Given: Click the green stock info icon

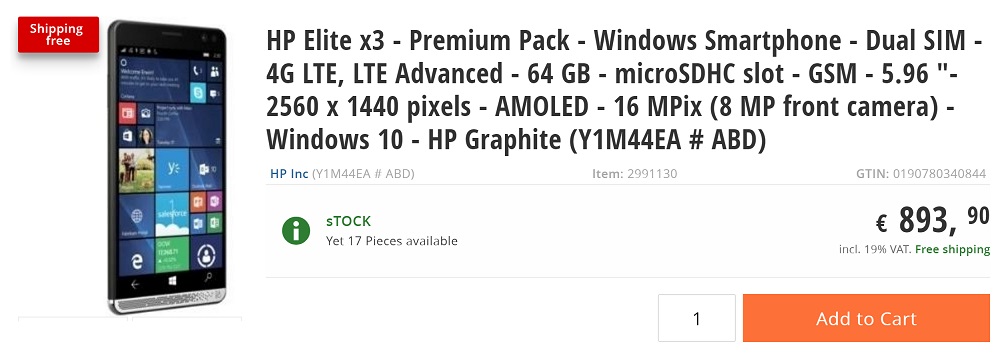Looking at the screenshot, I should click(x=296, y=230).
